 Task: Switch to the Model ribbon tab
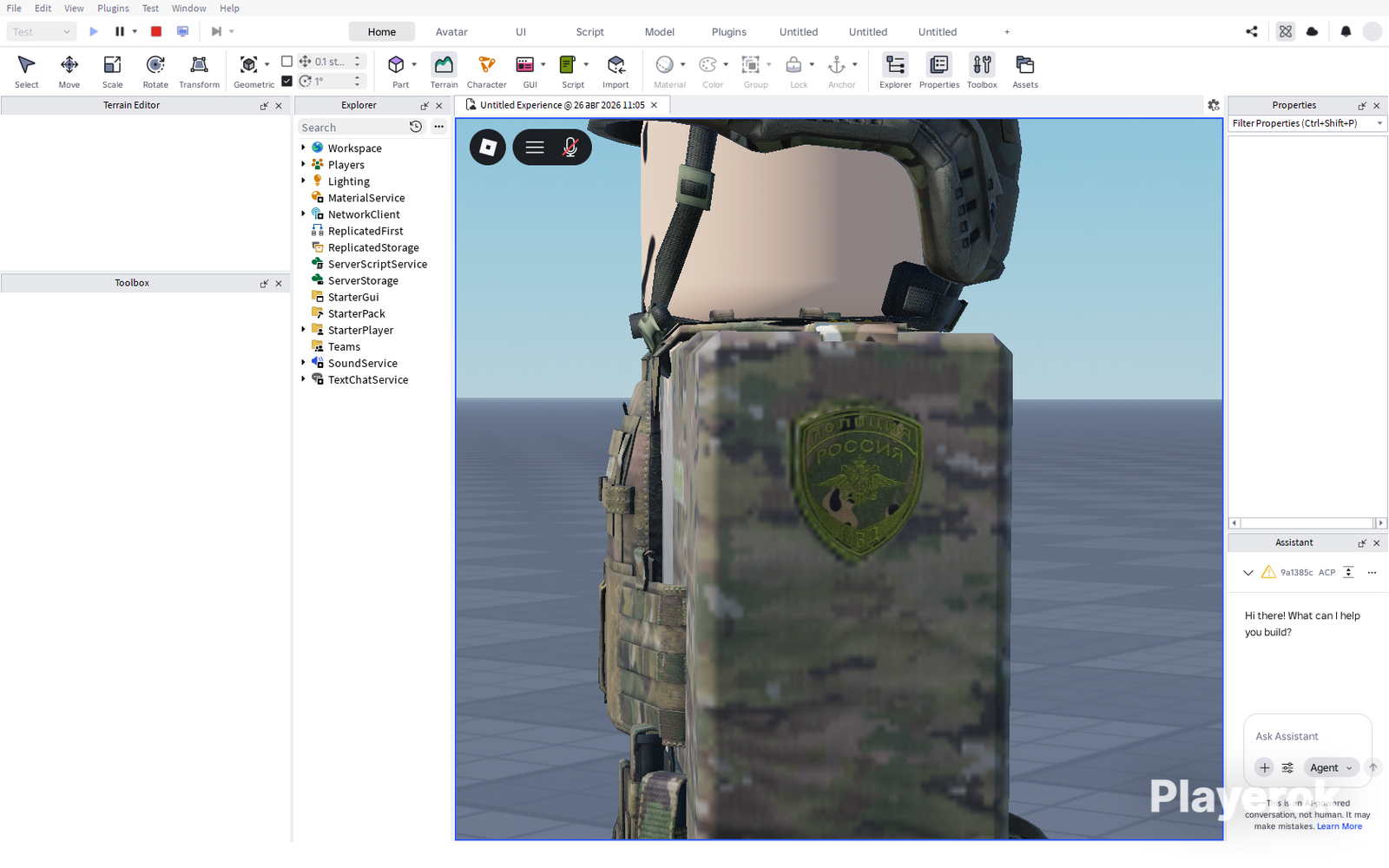[660, 32]
